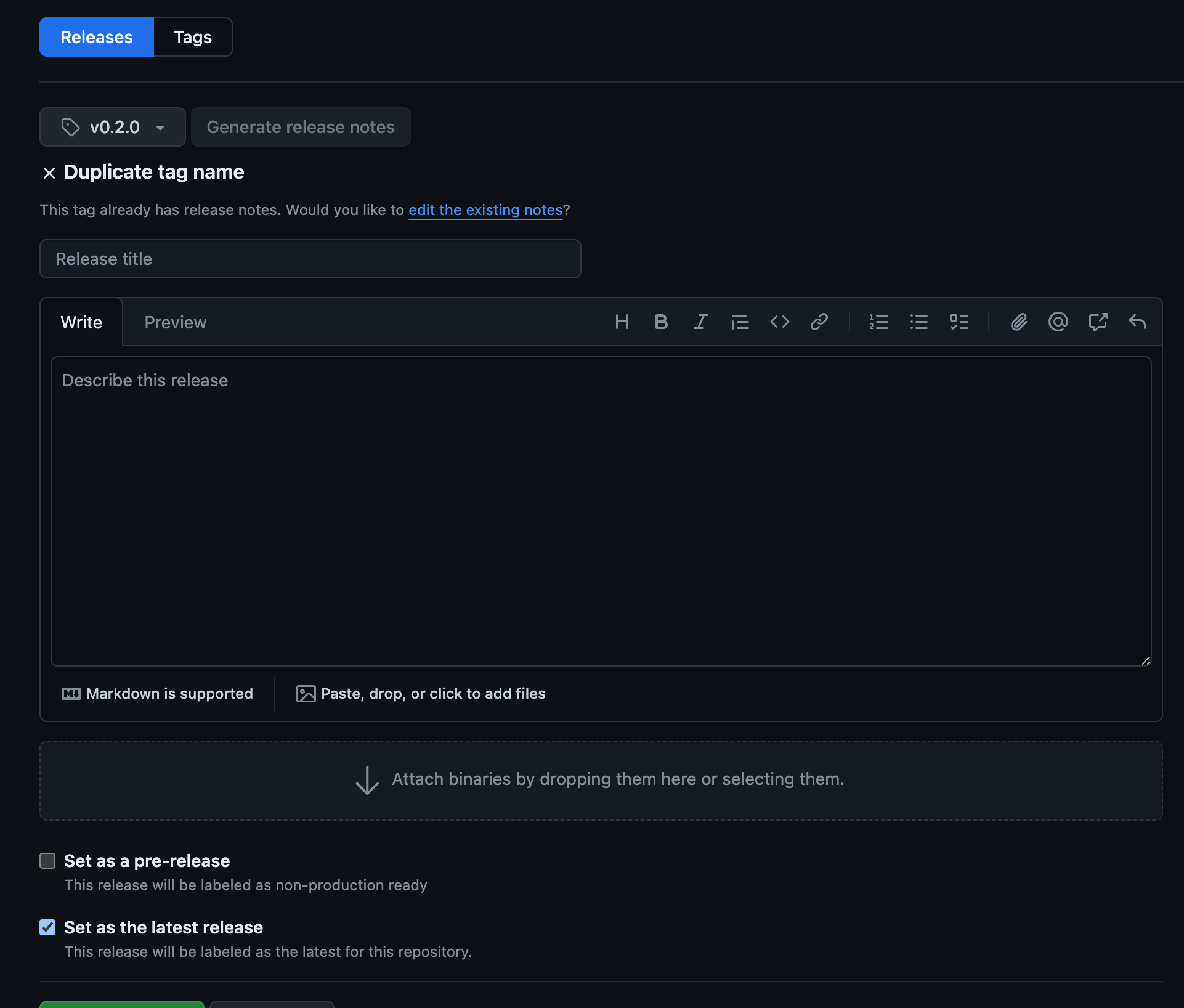1184x1008 pixels.
Task: Disable Set as the latest release
Action: click(x=47, y=927)
